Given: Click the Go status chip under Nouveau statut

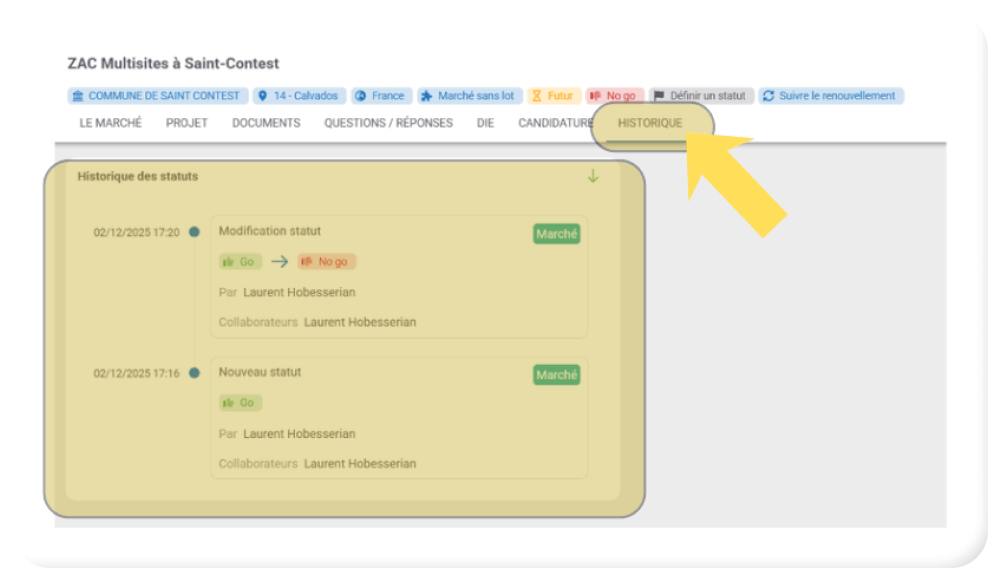Looking at the screenshot, I should [240, 403].
